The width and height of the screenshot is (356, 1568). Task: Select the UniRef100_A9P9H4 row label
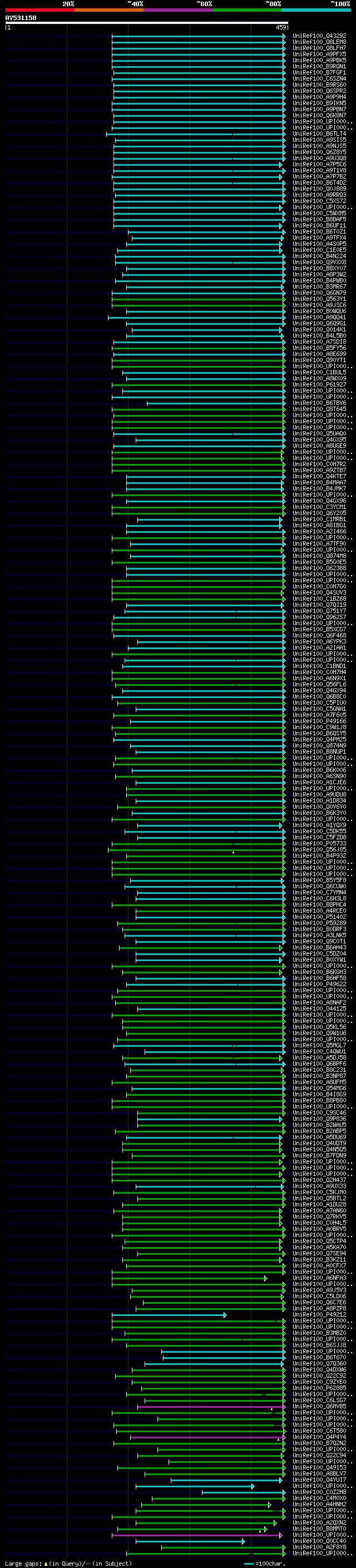[x=319, y=97]
